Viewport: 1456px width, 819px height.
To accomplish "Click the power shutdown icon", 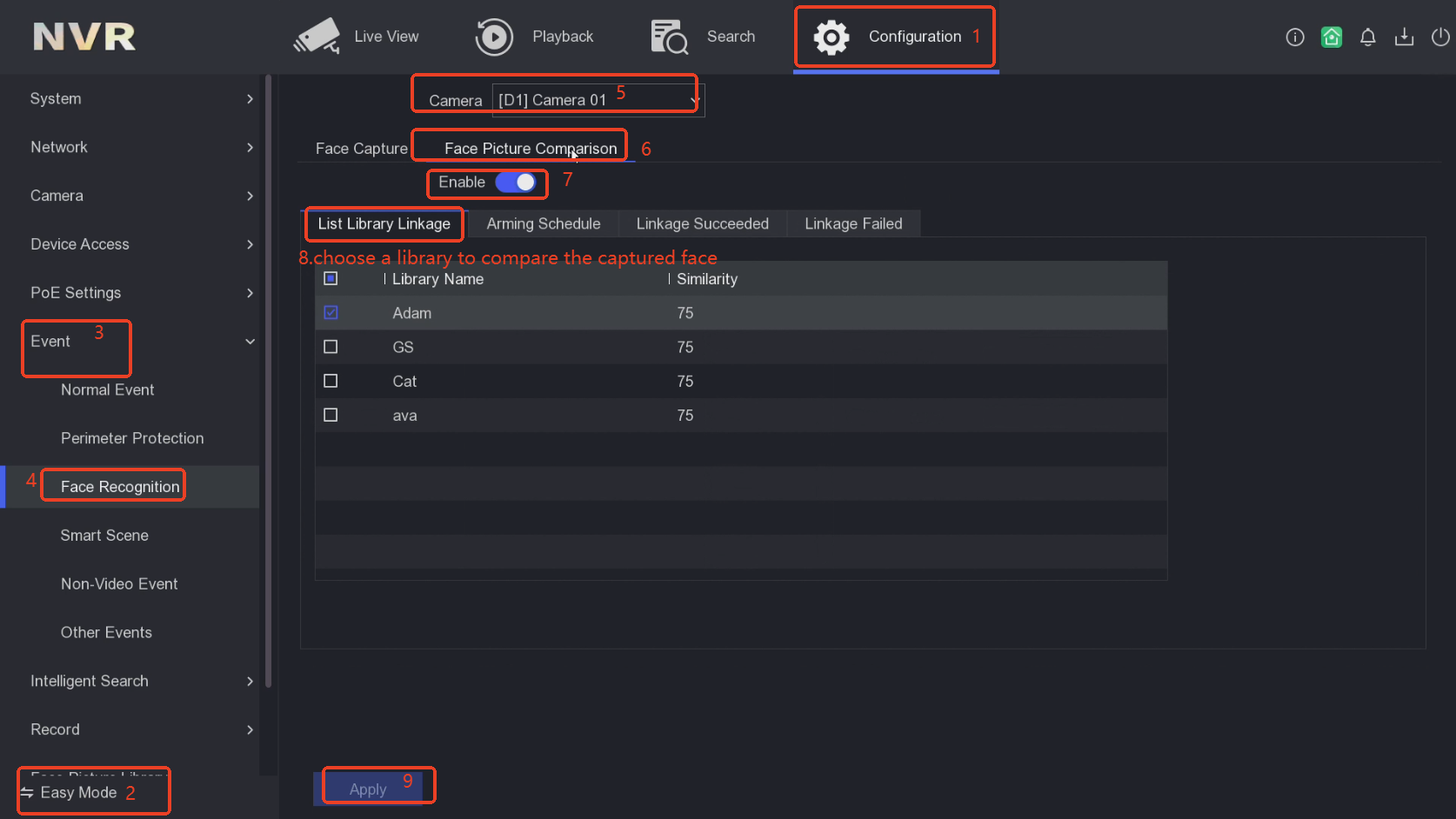I will pos(1440,37).
